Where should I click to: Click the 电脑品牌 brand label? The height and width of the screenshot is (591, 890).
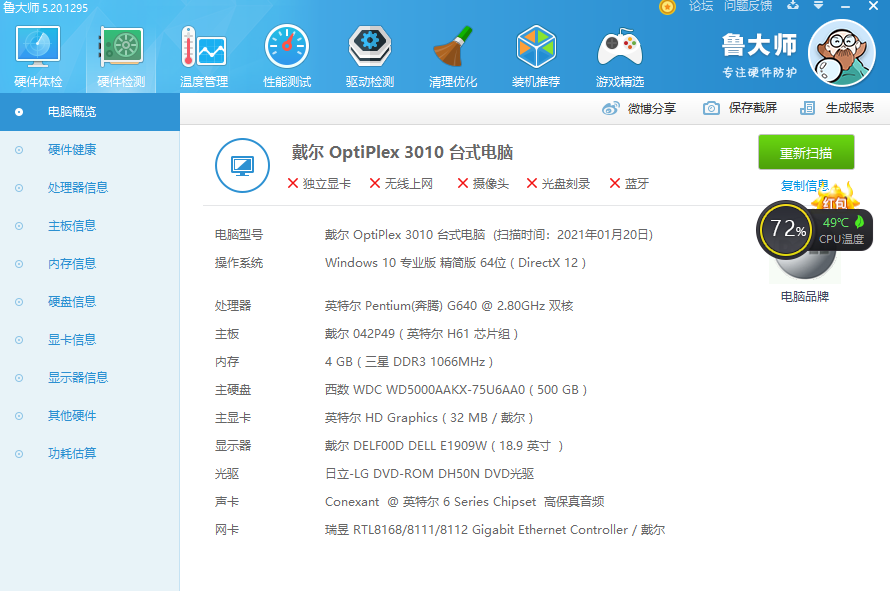pyautogui.click(x=804, y=296)
